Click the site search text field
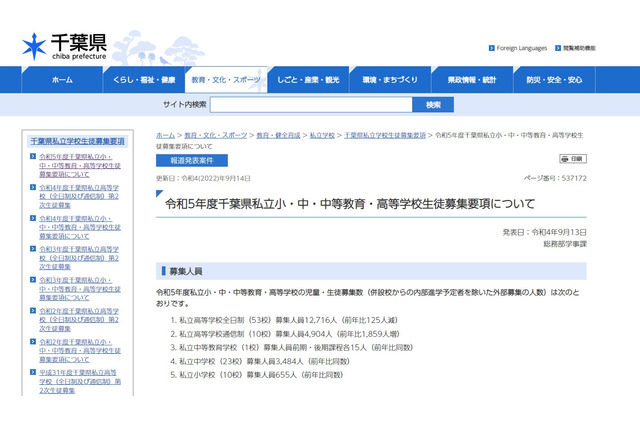640x426 pixels. click(x=311, y=105)
